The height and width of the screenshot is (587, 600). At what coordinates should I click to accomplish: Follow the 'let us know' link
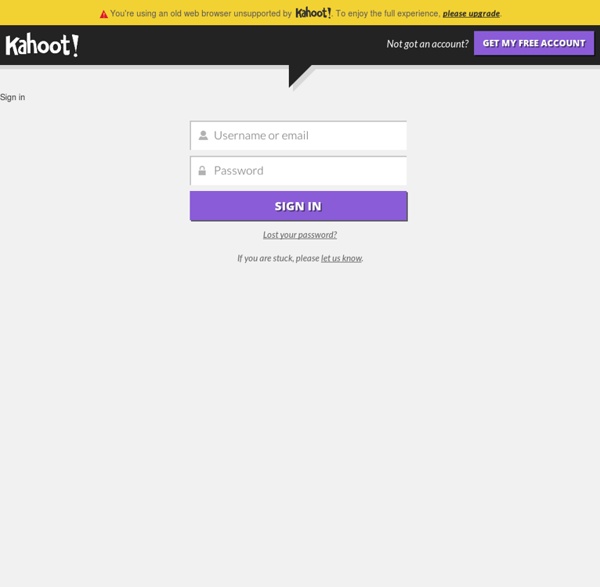tap(341, 258)
